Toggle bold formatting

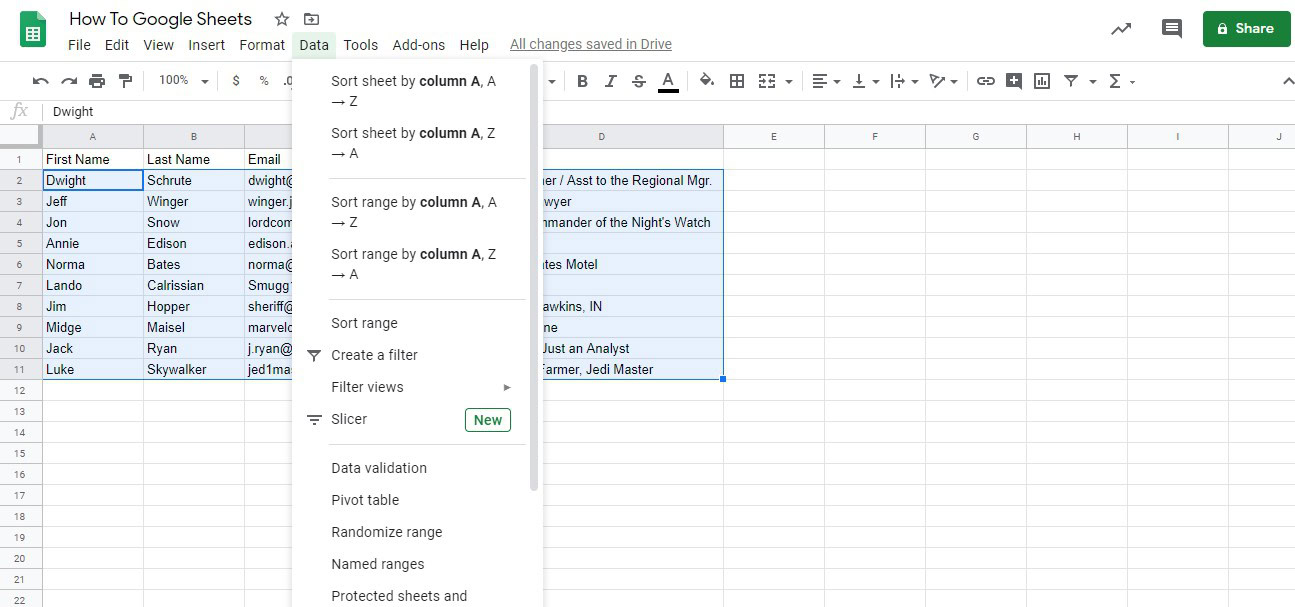[x=582, y=81]
